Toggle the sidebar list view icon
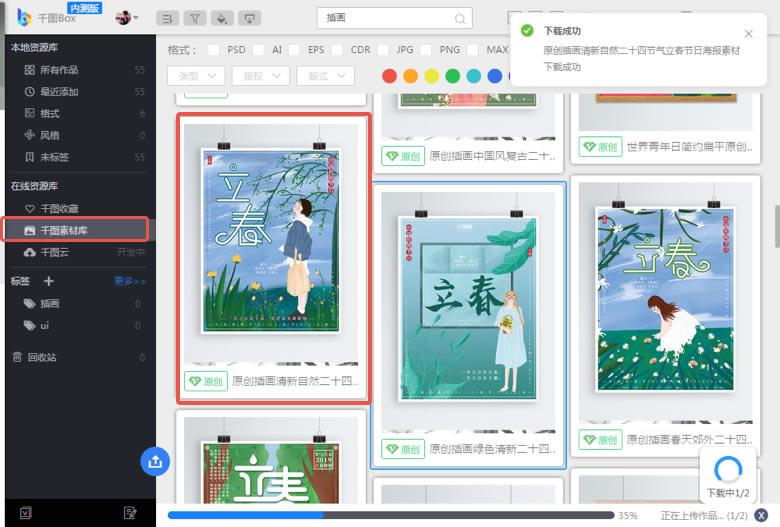This screenshot has height=527, width=780. point(167,18)
